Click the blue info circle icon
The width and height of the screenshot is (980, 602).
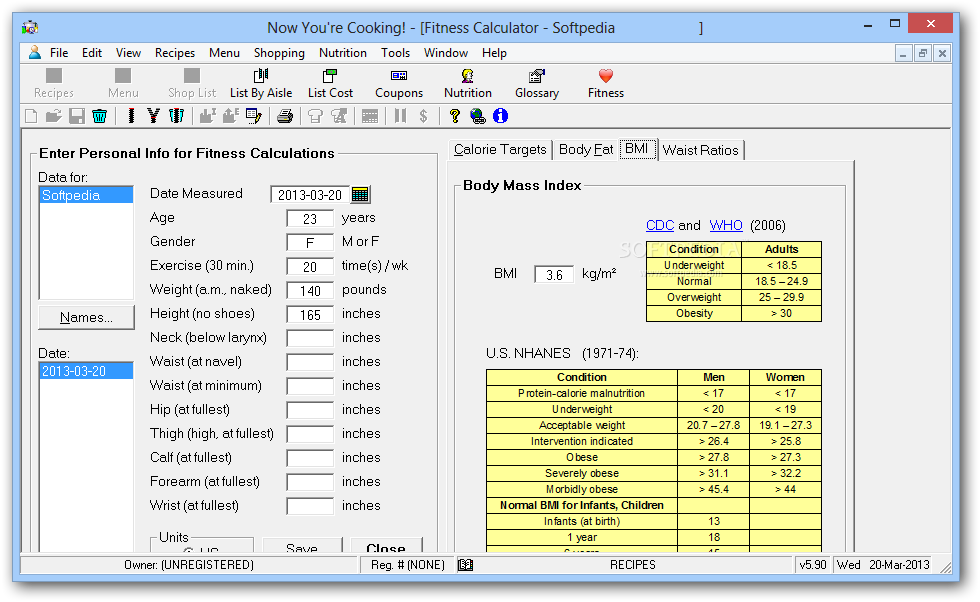coord(501,116)
